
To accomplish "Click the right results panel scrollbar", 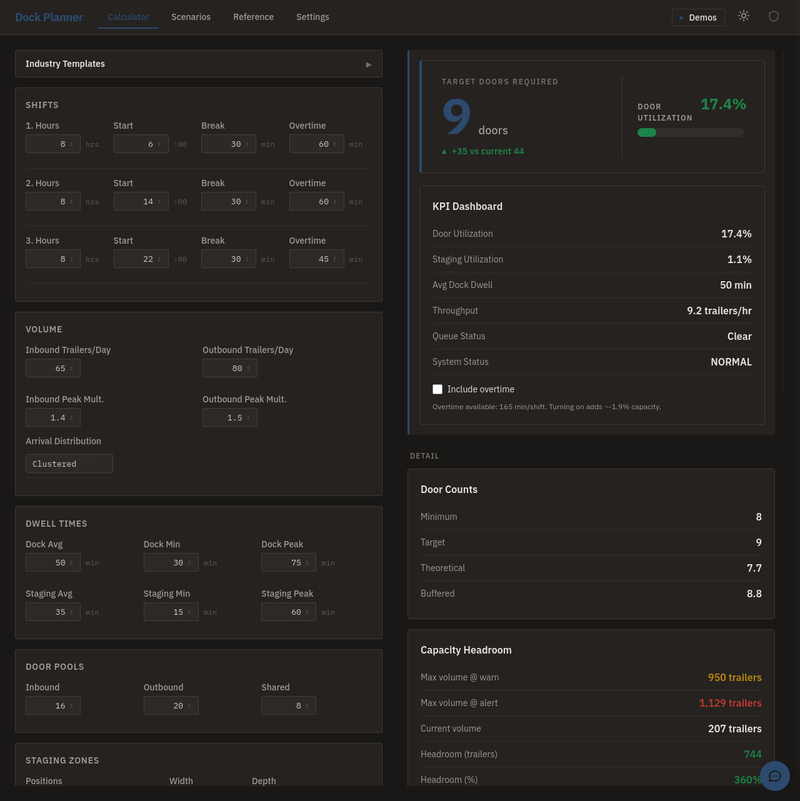I will point(783,222).
